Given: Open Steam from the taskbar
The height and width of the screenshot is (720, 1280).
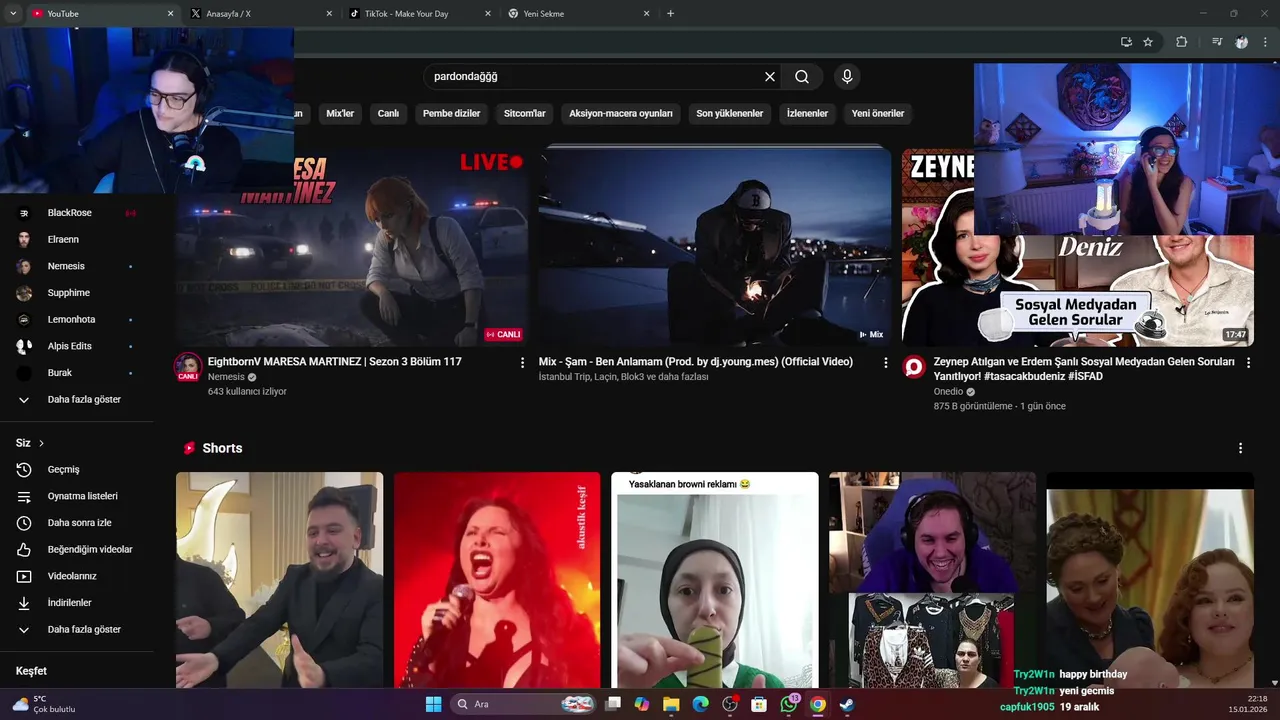Looking at the screenshot, I should (x=847, y=704).
